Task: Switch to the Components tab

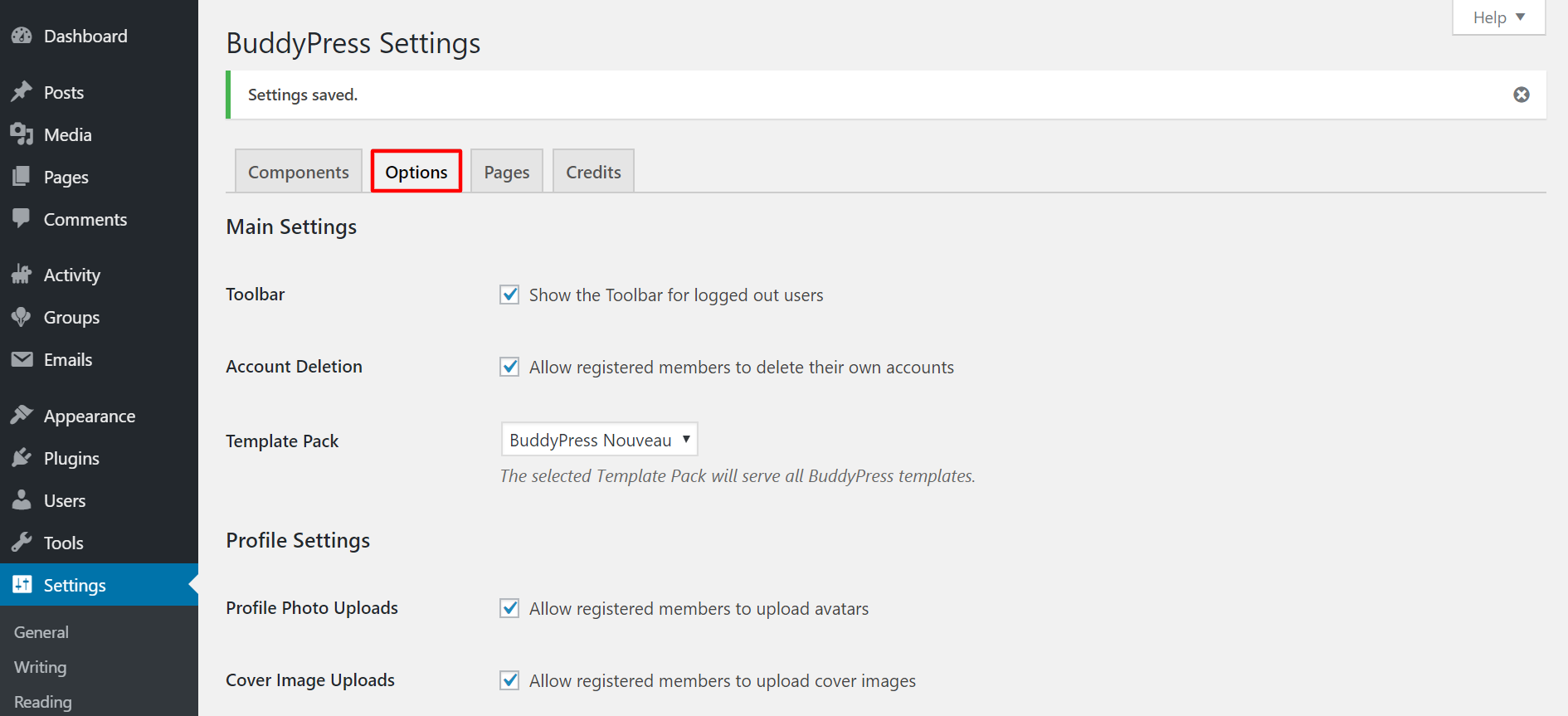Action: pyautogui.click(x=299, y=171)
